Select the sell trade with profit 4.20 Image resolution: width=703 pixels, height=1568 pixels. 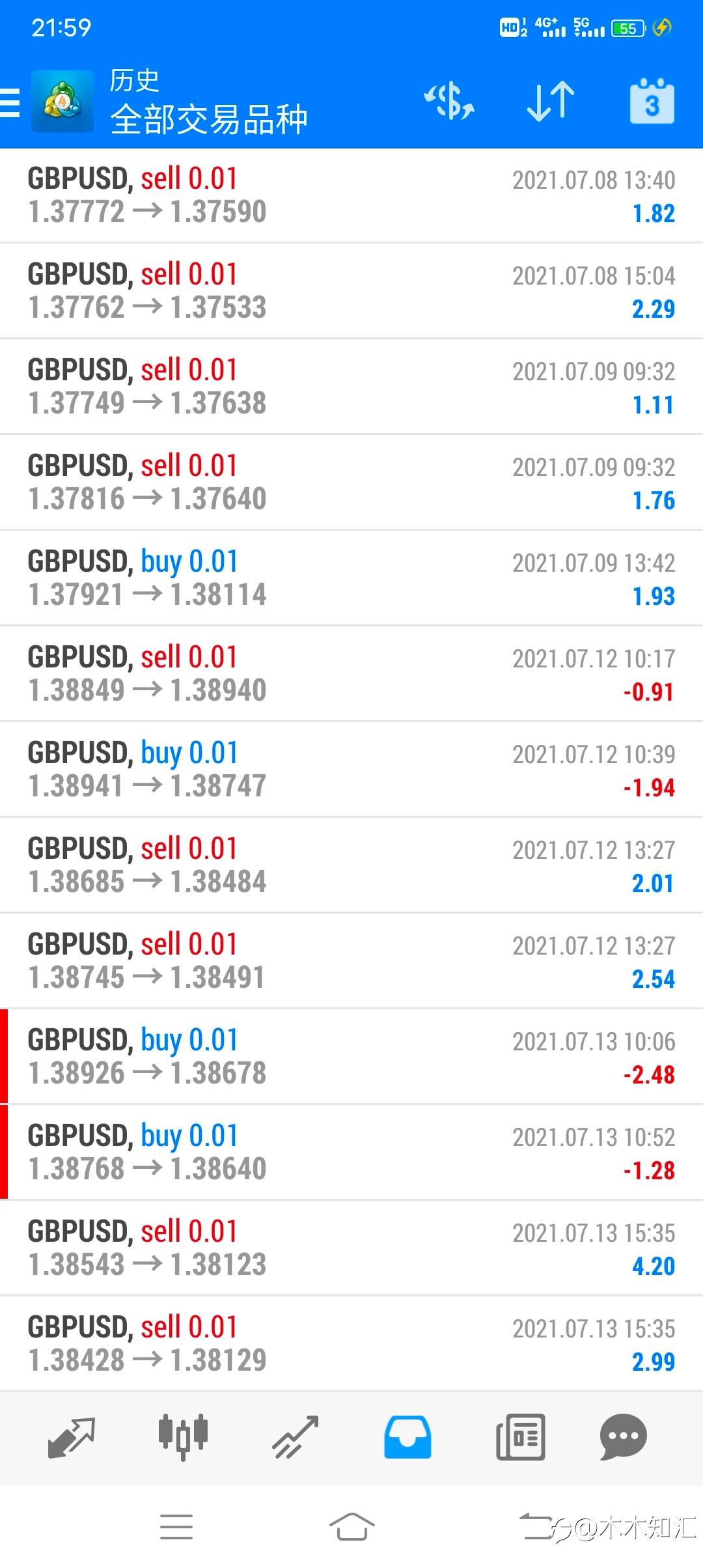351,1248
